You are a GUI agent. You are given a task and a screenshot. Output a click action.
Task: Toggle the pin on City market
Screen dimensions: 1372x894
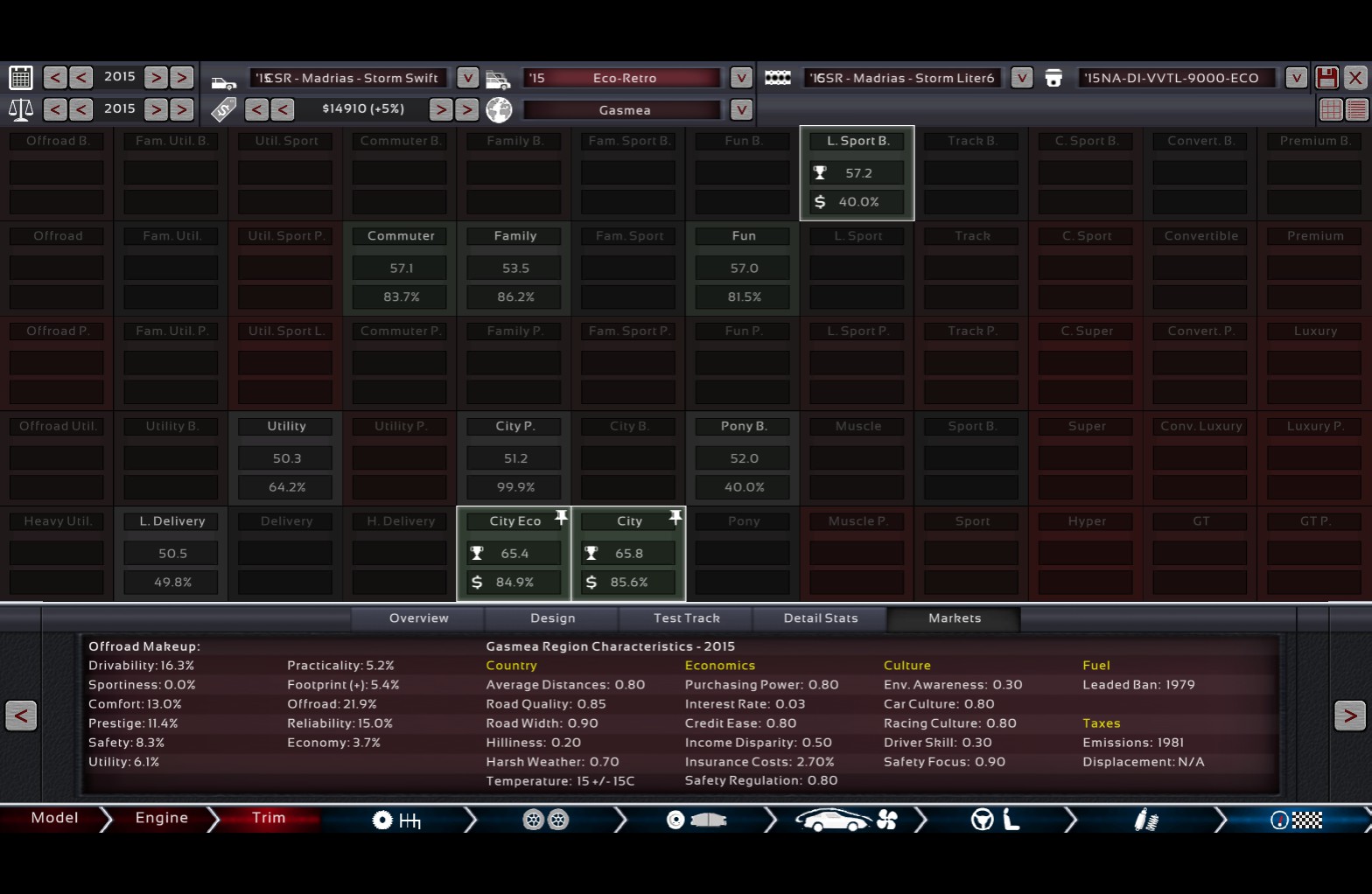[675, 518]
